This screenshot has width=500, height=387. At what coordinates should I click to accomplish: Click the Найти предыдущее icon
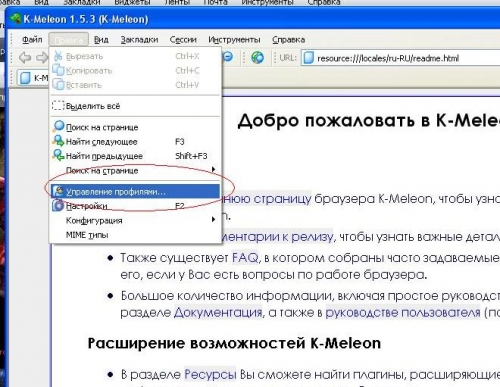[x=58, y=155]
